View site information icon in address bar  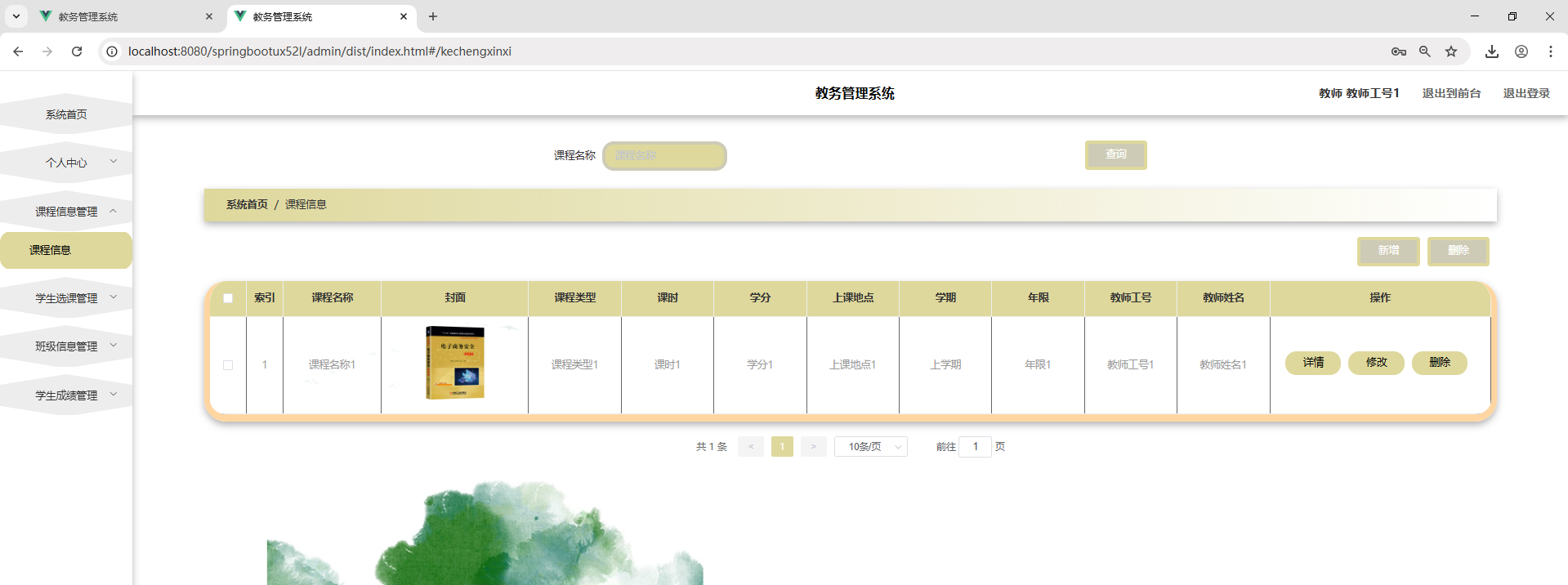click(112, 51)
